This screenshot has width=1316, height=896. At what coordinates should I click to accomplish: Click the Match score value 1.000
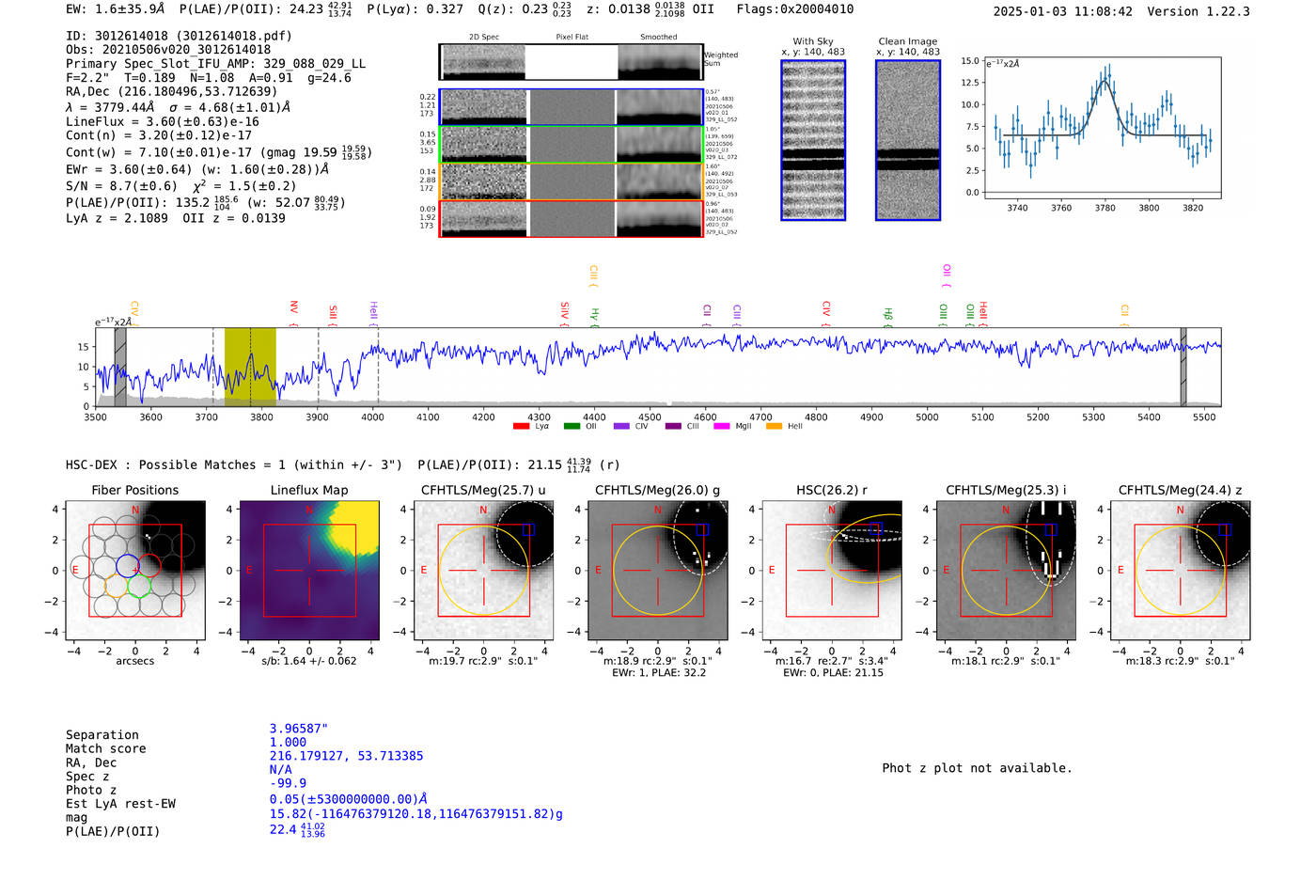[x=288, y=743]
